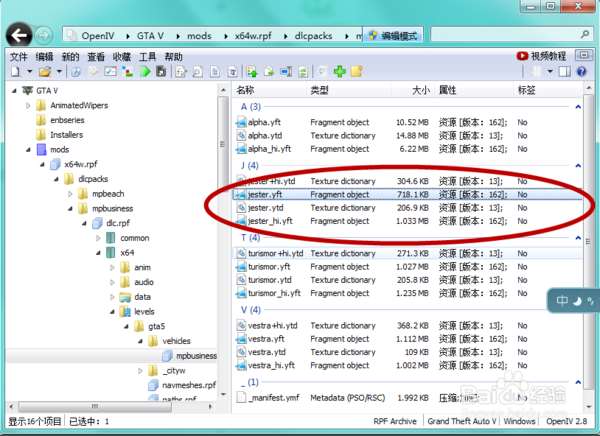This screenshot has width=600, height=436.
Task: Open dropdown arrow beside open-folder icon
Action: [x=59, y=72]
